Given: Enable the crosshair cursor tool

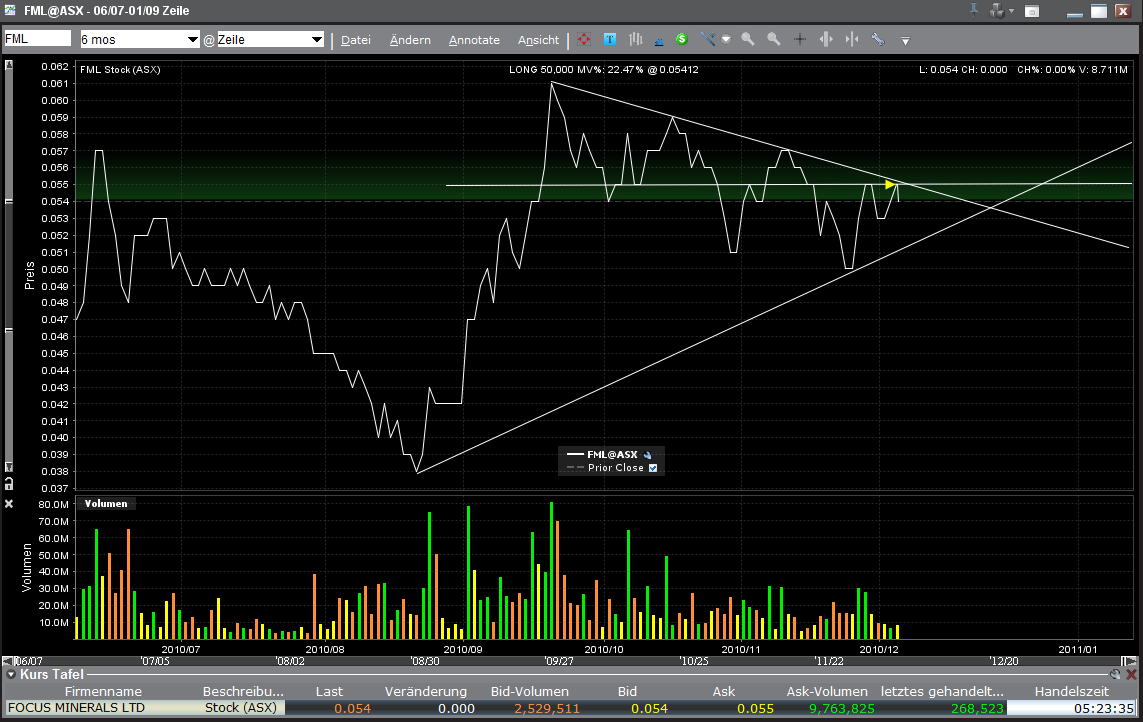Looking at the screenshot, I should (800, 39).
